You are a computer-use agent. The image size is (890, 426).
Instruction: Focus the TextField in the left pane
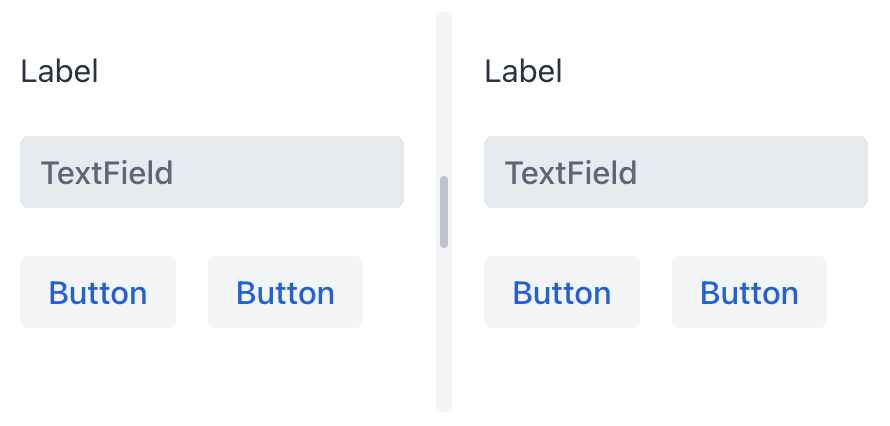click(x=212, y=172)
